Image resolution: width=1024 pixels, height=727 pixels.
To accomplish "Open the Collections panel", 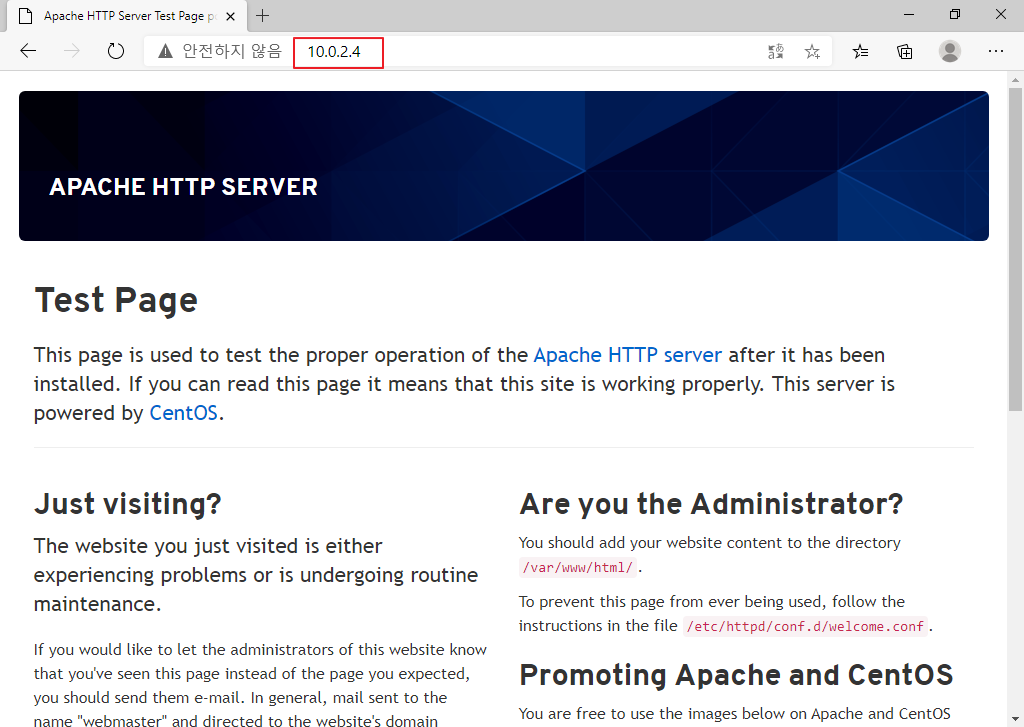I will pyautogui.click(x=904, y=52).
